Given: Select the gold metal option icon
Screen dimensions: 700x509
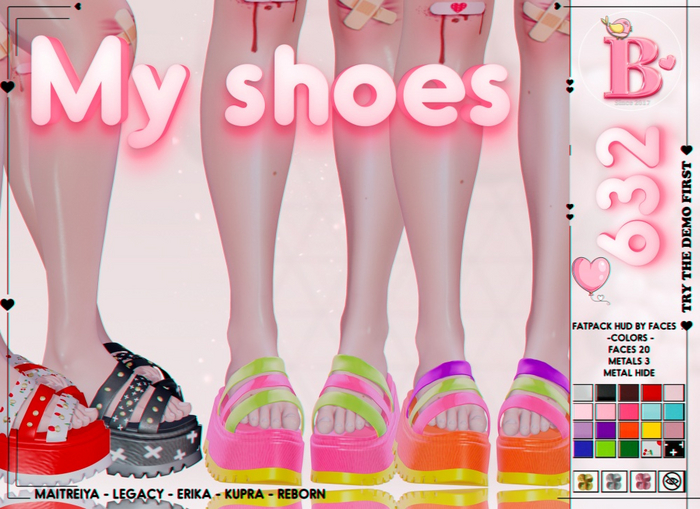Looking at the screenshot, I should coord(586,481).
